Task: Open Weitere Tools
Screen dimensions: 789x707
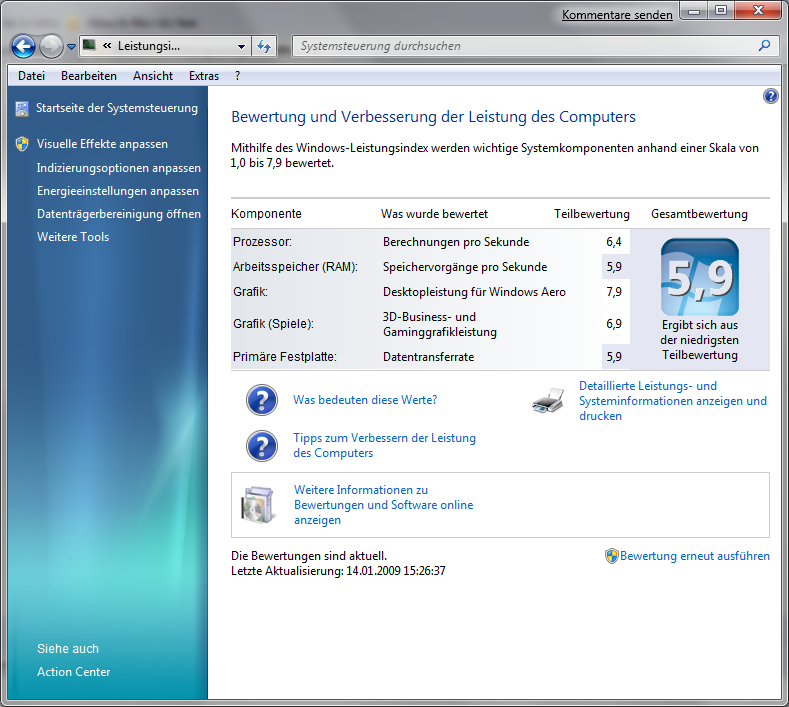Action: 73,237
